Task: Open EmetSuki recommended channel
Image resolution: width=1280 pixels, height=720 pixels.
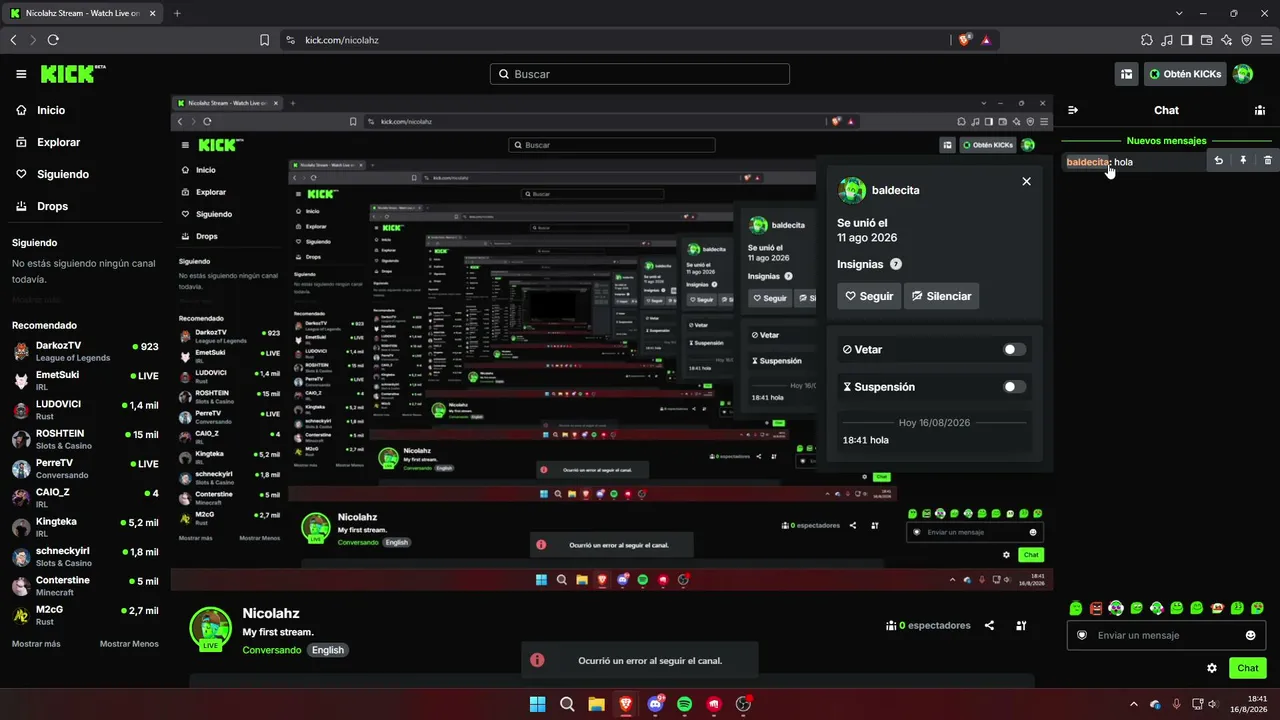Action: tap(85, 380)
